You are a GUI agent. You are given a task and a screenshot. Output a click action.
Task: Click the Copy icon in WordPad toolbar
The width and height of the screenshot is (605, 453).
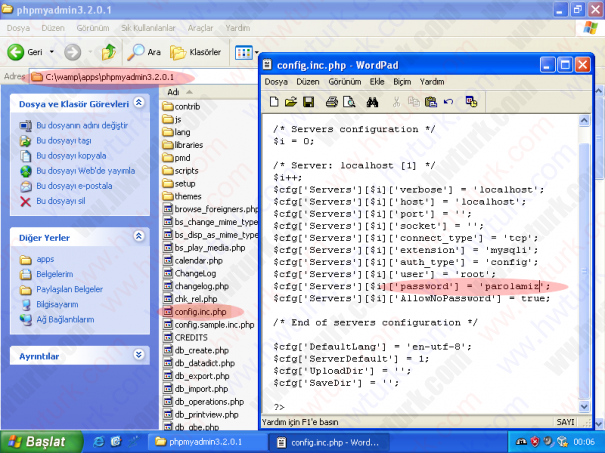[x=414, y=102]
